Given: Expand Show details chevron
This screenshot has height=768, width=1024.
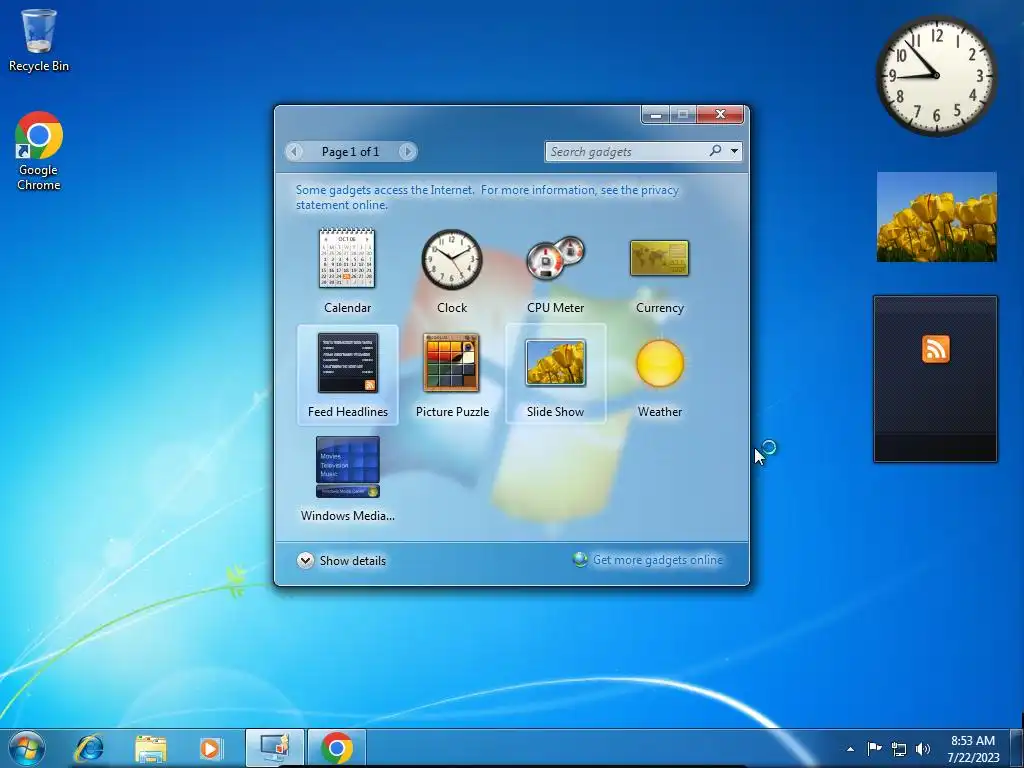Looking at the screenshot, I should 305,560.
